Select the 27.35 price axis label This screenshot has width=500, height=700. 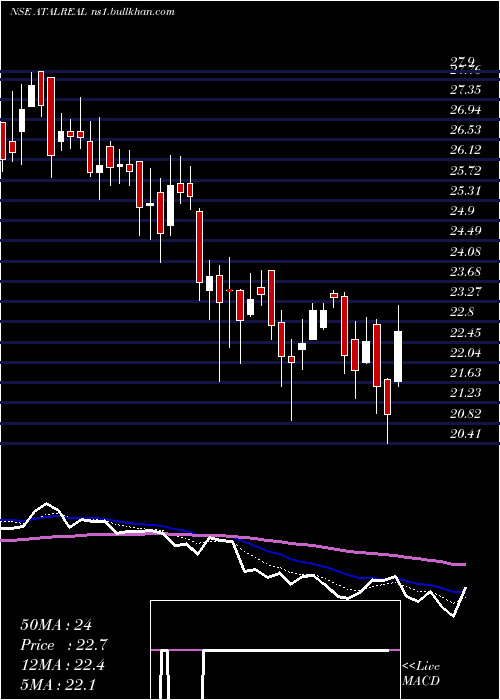coord(465,90)
